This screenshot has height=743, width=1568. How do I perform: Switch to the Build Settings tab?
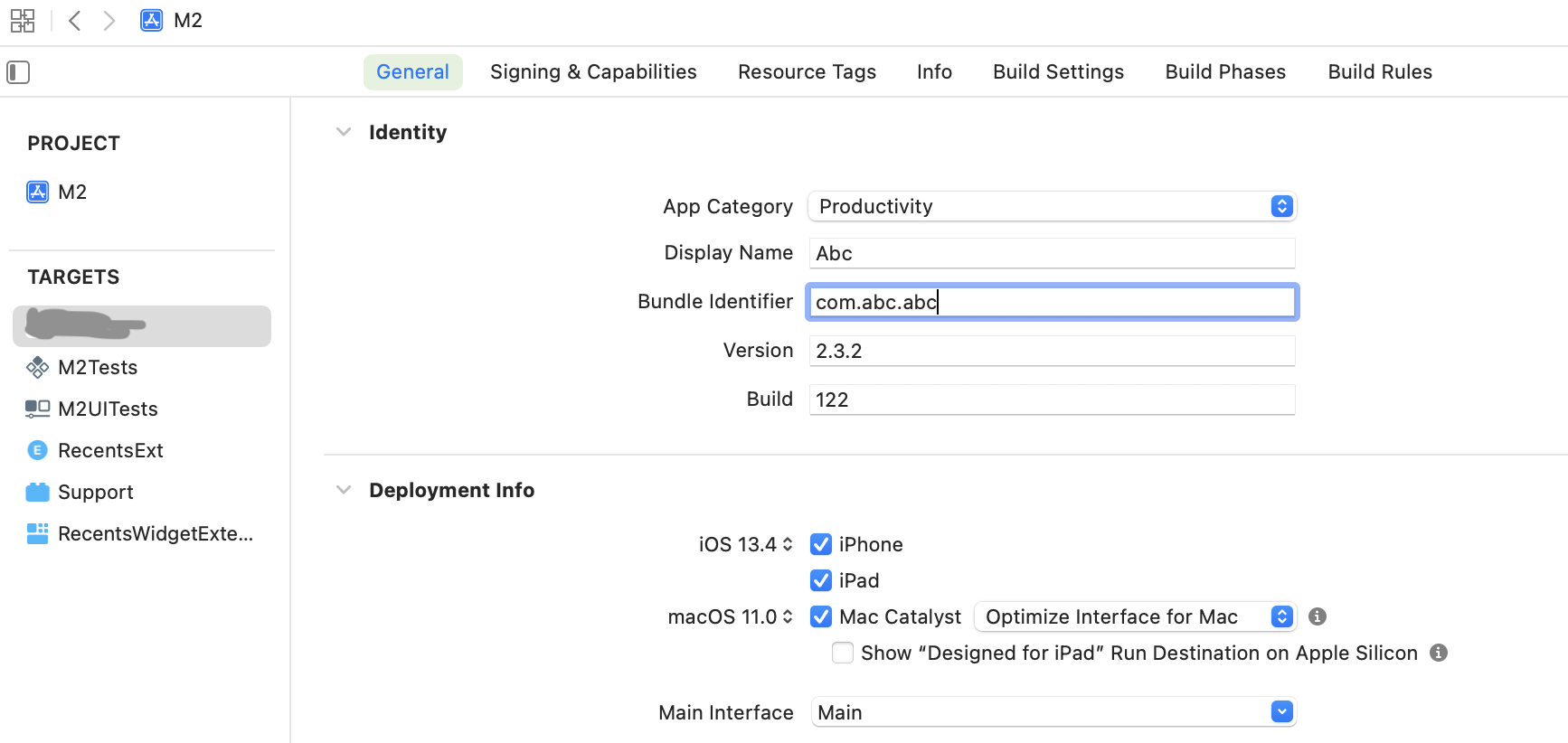click(1058, 72)
